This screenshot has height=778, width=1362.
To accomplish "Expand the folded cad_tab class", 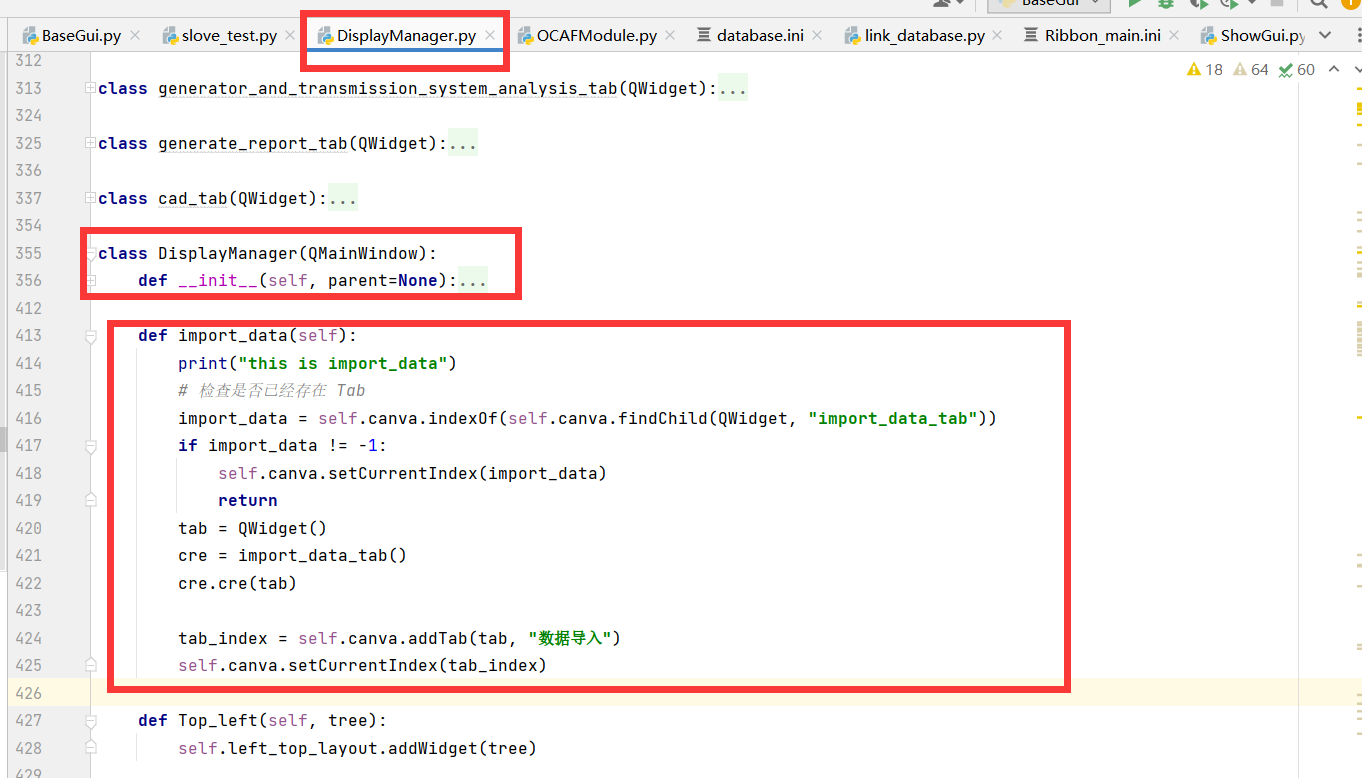I will click(x=91, y=198).
